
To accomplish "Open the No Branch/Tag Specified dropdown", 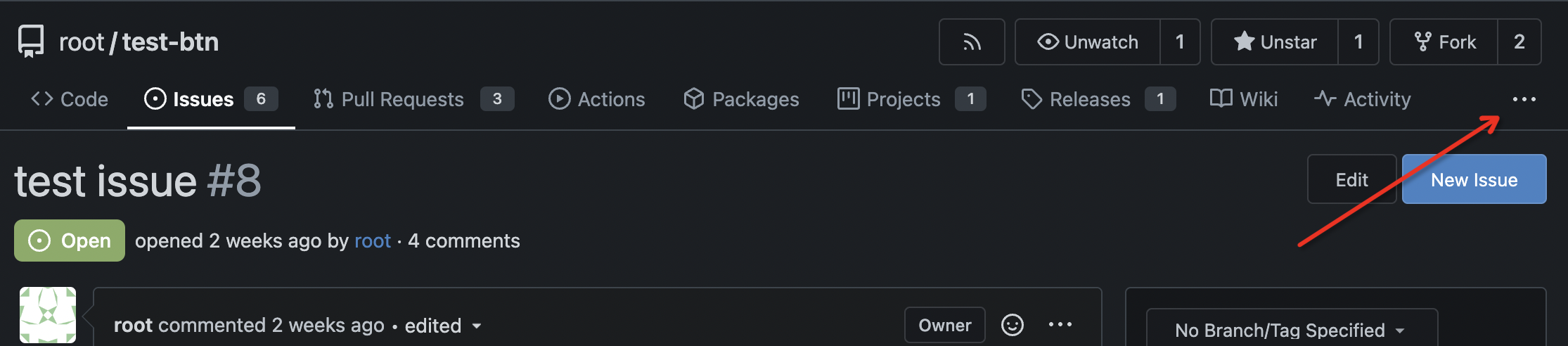I will 1291,330.
